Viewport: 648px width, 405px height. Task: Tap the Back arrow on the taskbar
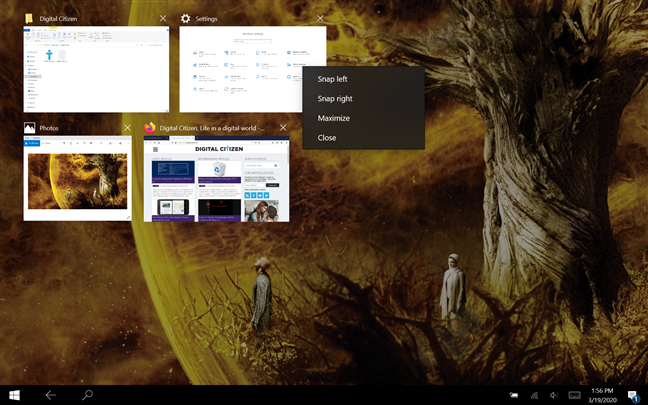pos(50,395)
